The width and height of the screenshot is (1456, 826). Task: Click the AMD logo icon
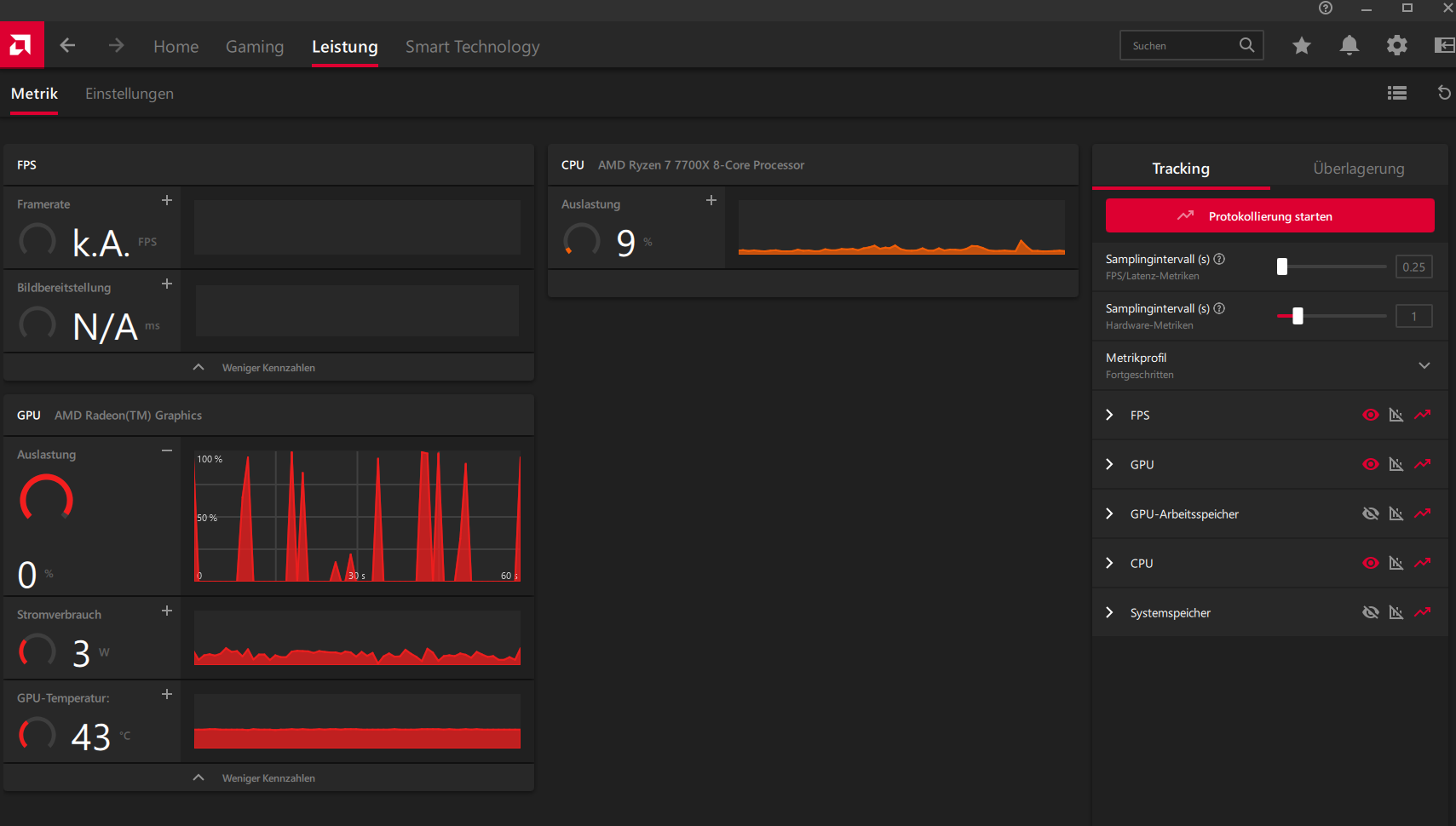(x=21, y=45)
